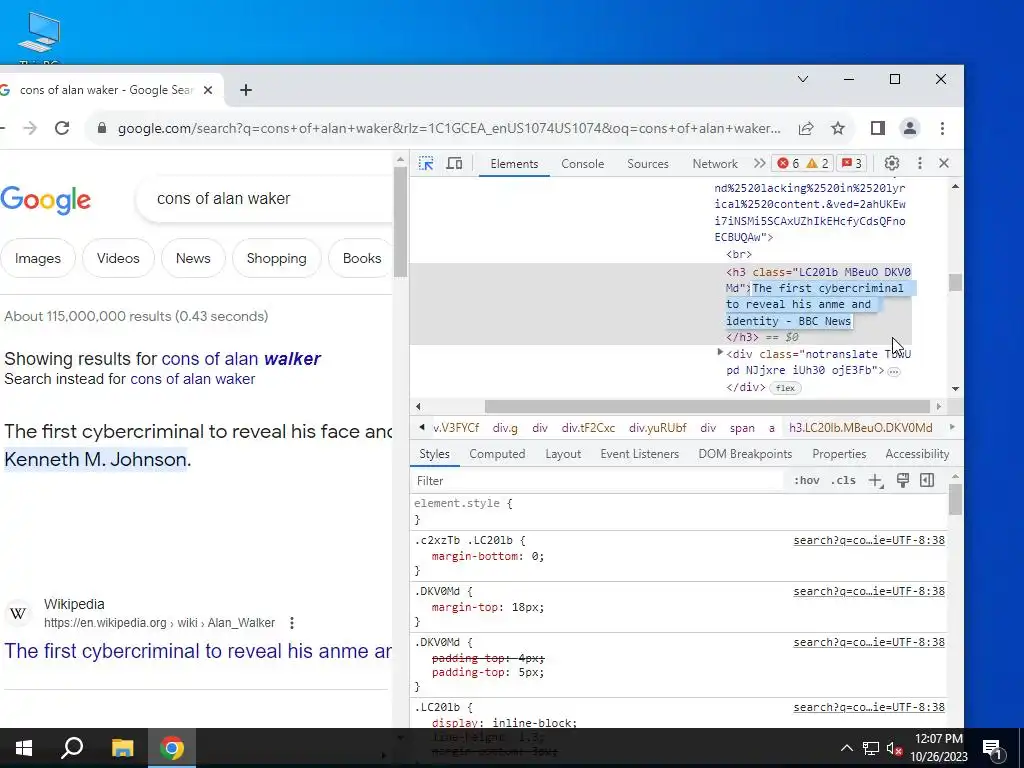The width and height of the screenshot is (1024, 768).
Task: Share this page icon in address bar
Action: (x=806, y=128)
